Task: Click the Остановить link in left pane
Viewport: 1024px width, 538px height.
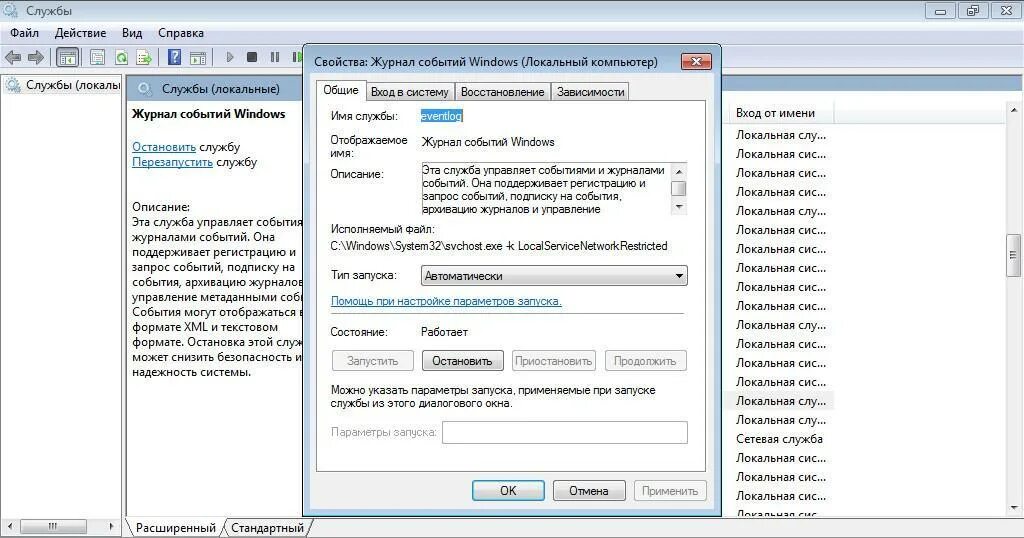Action: (x=164, y=147)
